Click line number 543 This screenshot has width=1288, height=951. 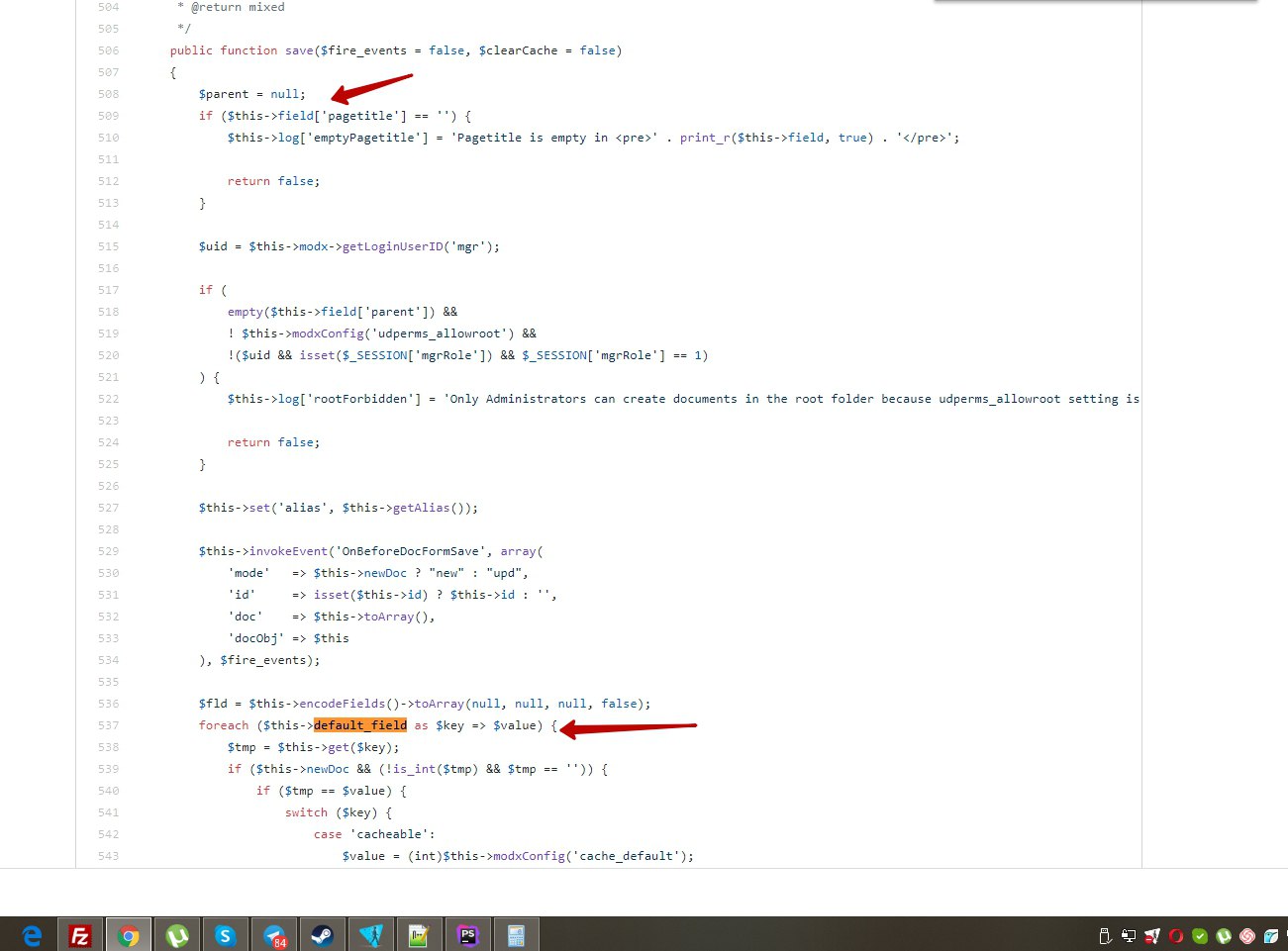[108, 856]
